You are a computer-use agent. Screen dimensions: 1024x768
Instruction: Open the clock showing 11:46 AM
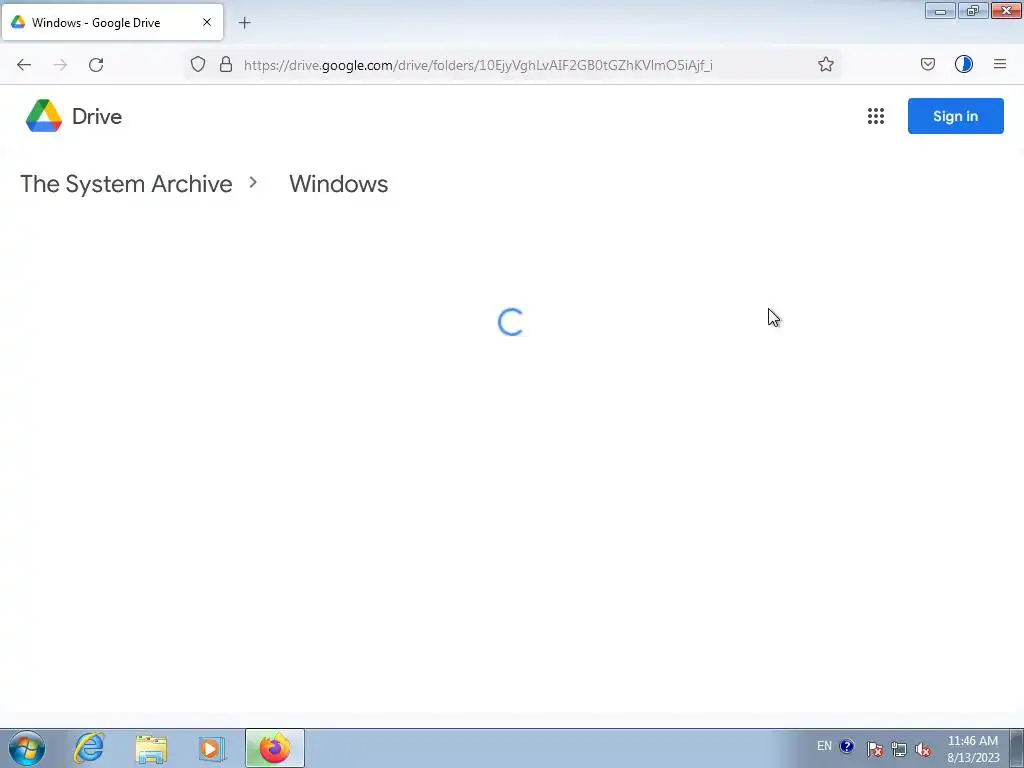point(973,749)
